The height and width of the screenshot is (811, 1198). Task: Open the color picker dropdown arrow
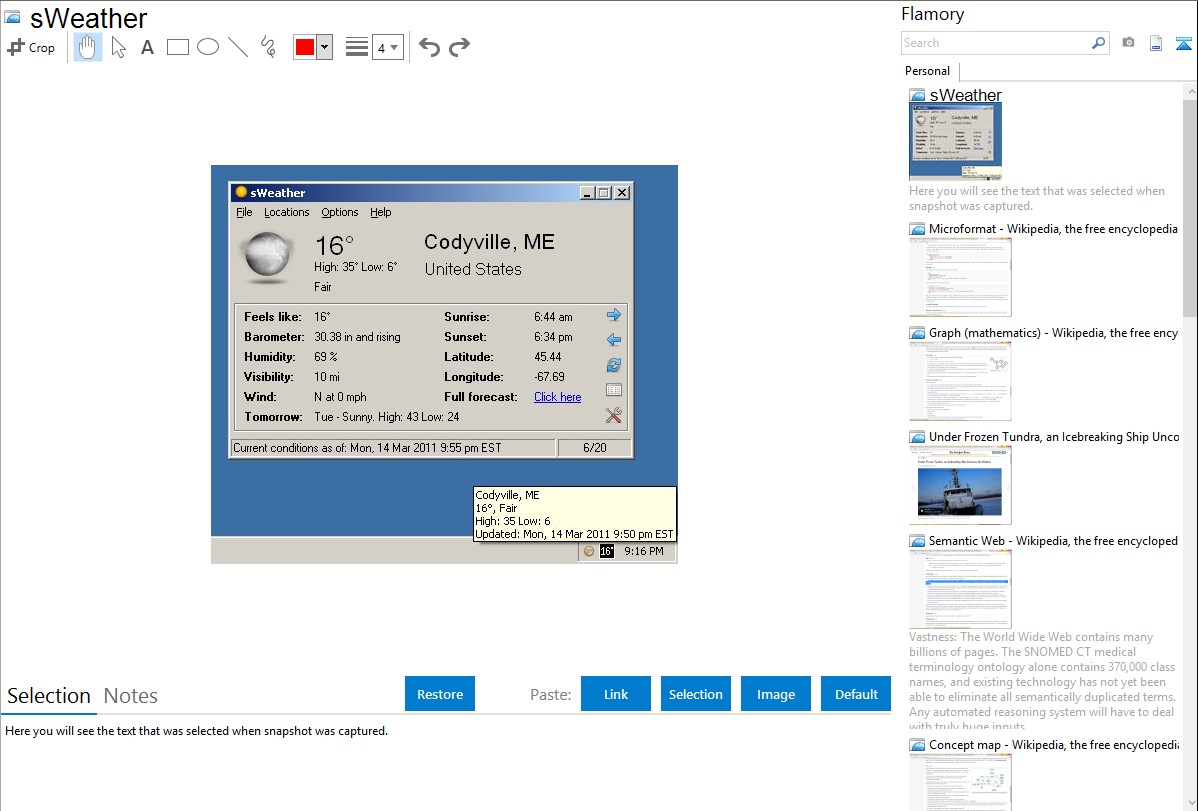tap(325, 47)
